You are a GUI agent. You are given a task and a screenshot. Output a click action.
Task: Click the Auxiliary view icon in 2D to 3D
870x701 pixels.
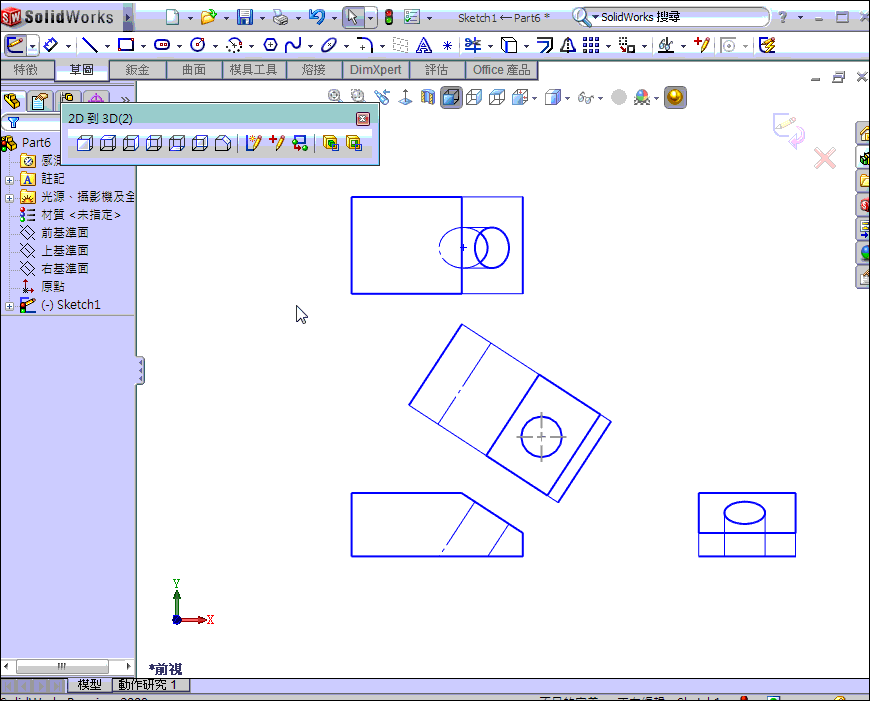(x=223, y=144)
